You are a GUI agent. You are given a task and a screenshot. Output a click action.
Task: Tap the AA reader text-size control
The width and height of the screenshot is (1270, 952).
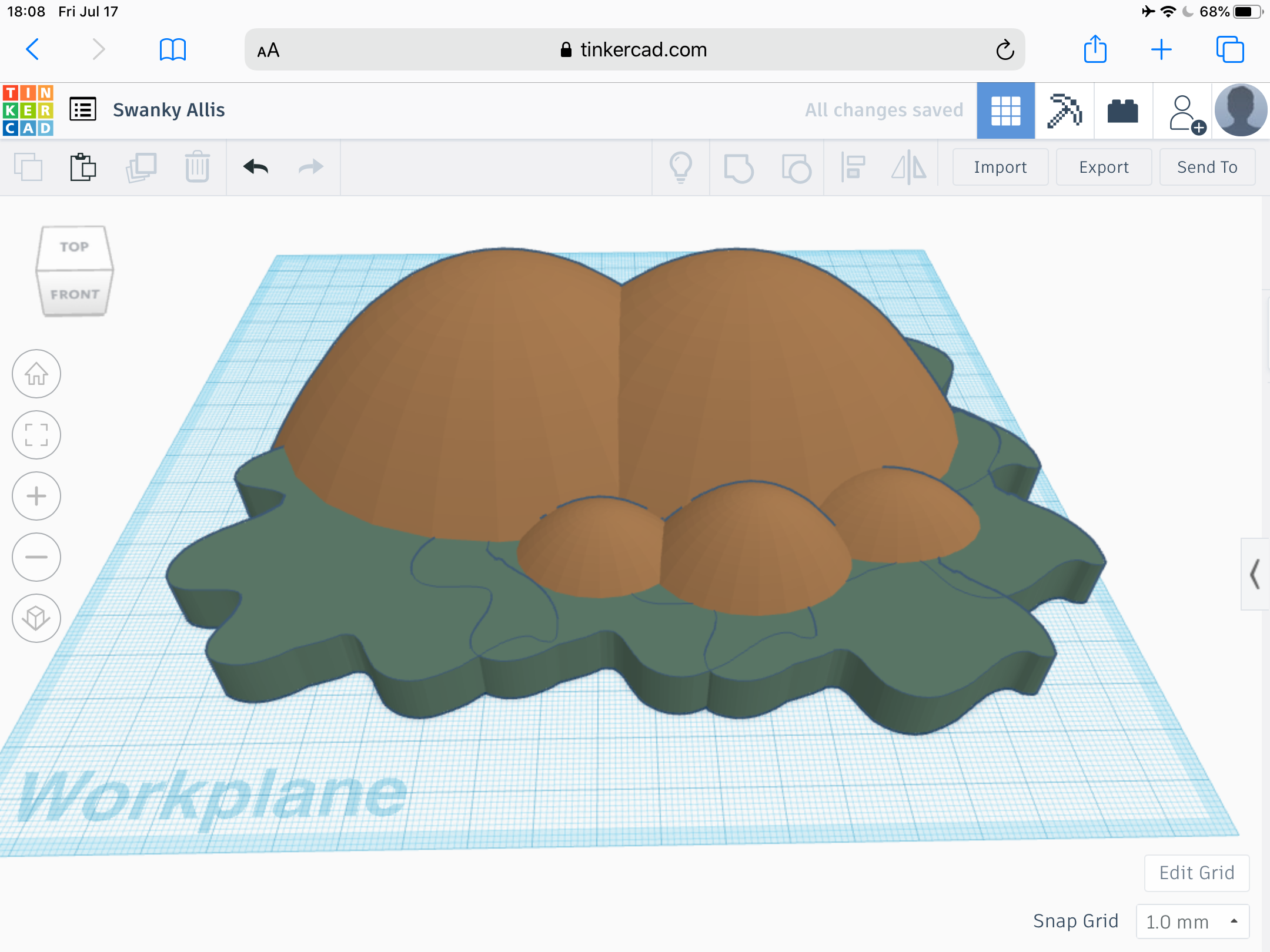tap(268, 51)
